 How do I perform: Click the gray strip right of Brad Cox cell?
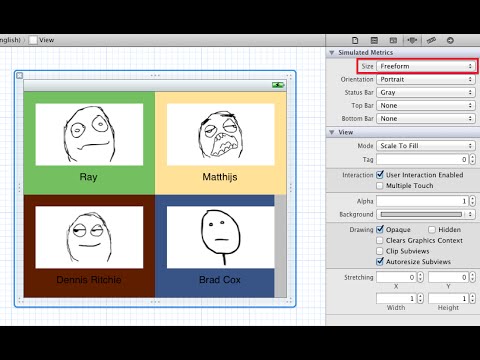tap(280, 246)
